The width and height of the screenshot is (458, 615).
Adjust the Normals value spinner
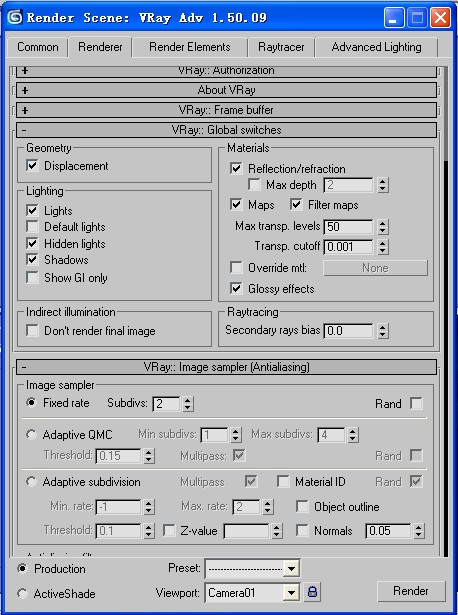point(419,531)
